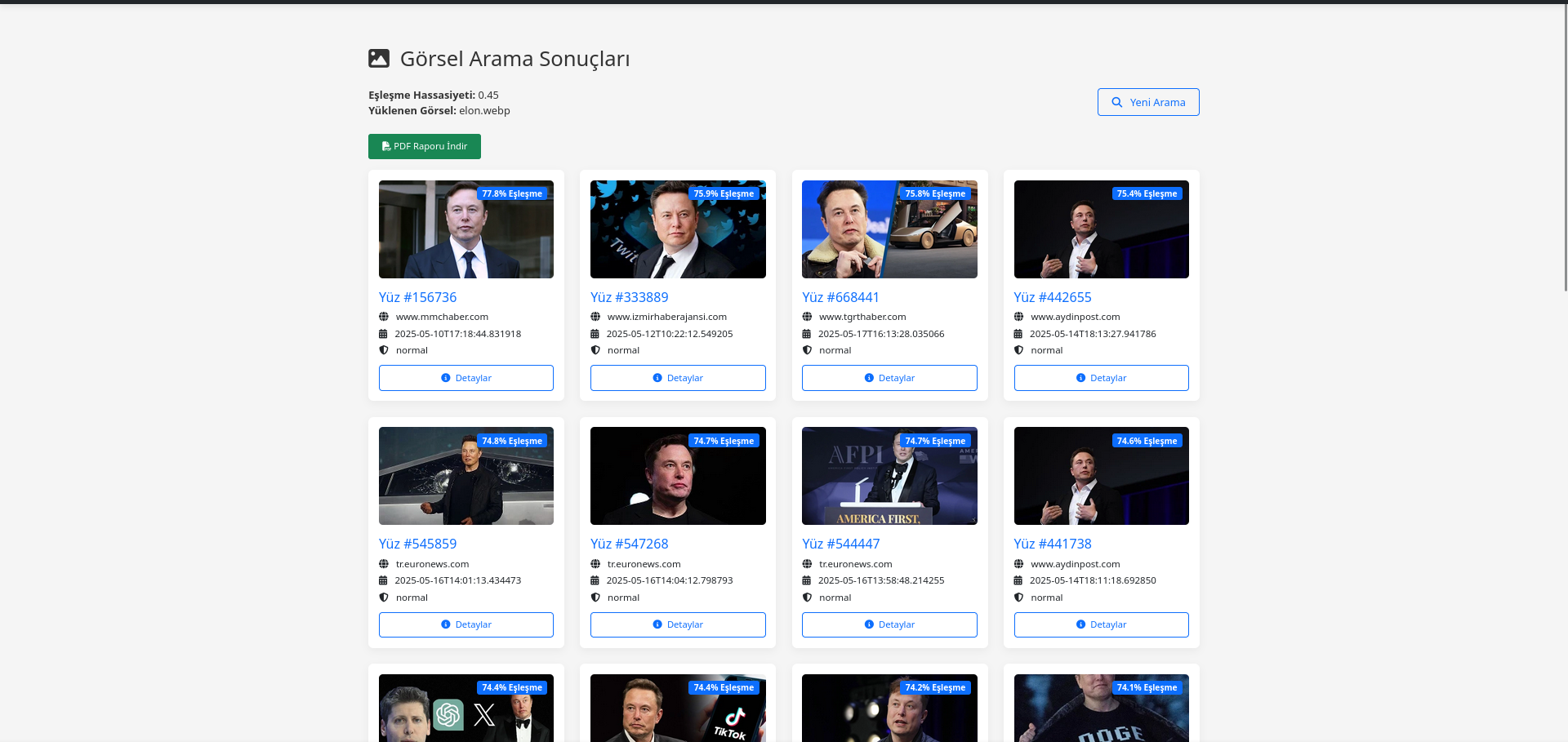Viewport: 1568px width, 742px height.
Task: Click the calendar icon on Yüz #547268 card
Action: [595, 580]
